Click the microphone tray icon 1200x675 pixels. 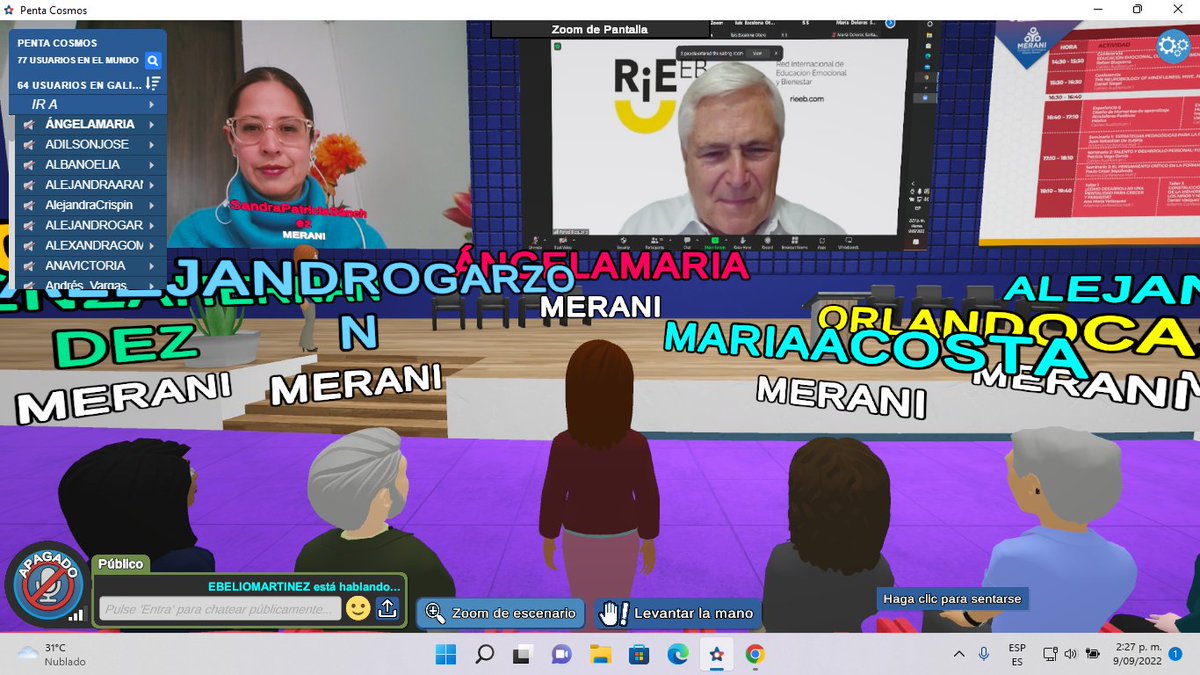pyautogui.click(x=985, y=654)
